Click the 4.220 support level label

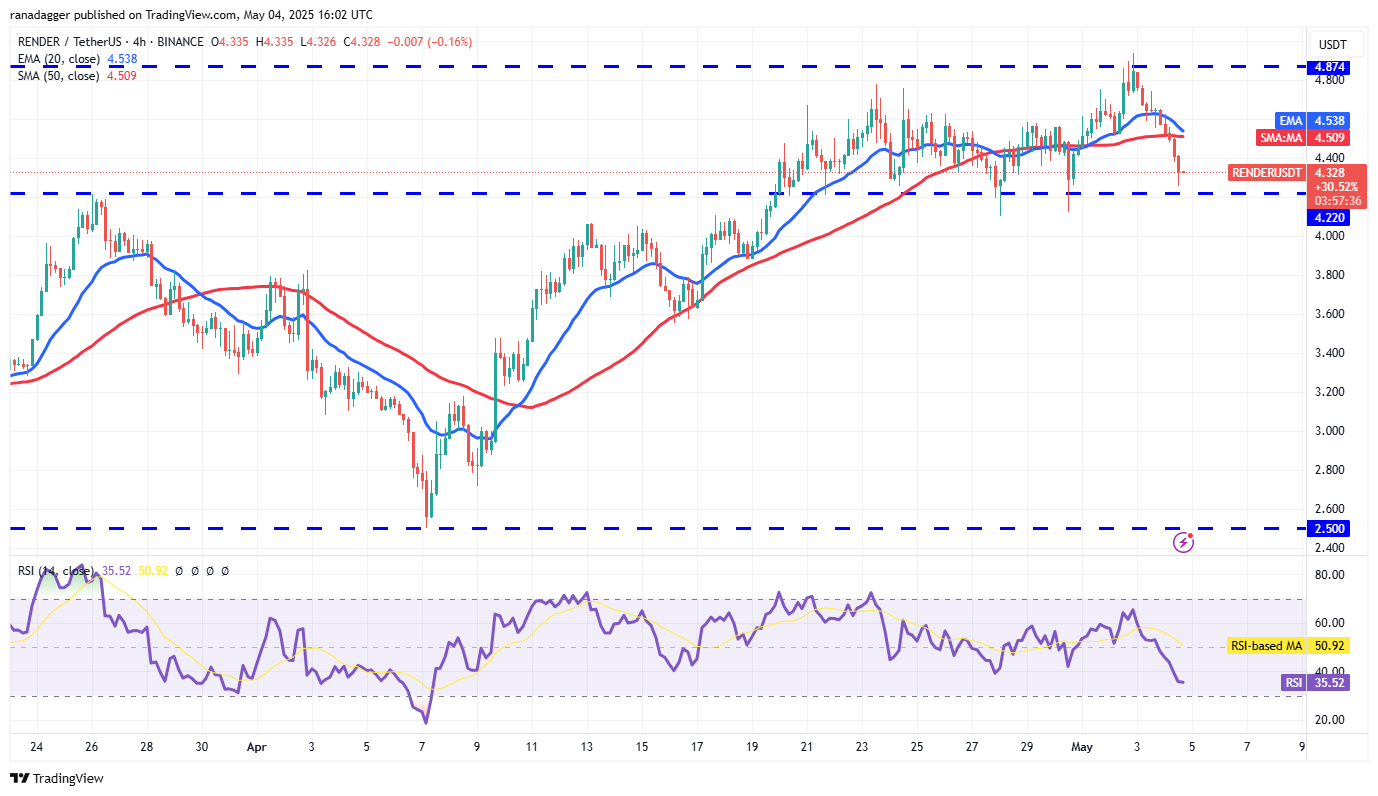point(1327,217)
